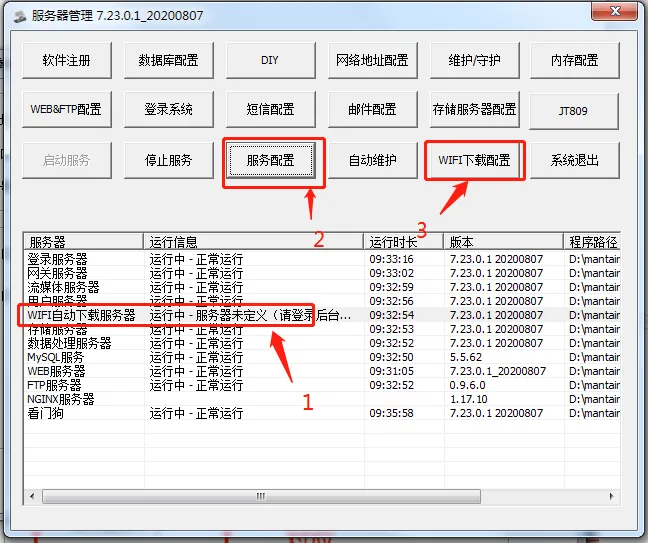Click the 程序路径 column header
The height and width of the screenshot is (543, 648).
coord(592,242)
